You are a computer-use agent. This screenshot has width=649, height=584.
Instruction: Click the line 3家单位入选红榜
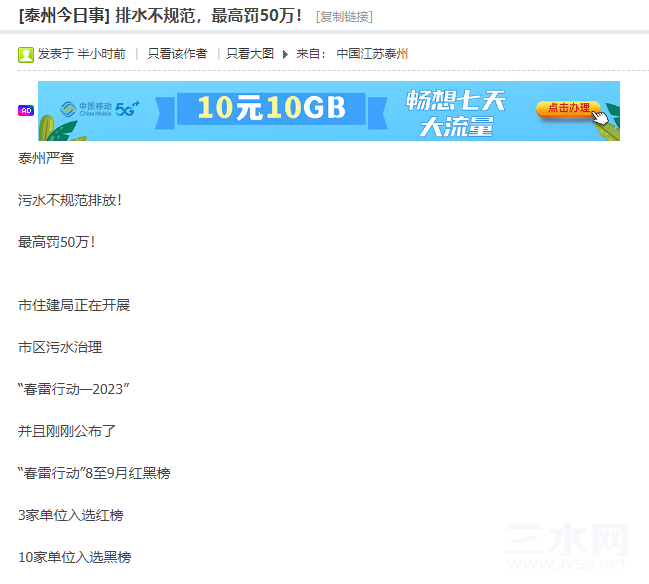(71, 515)
